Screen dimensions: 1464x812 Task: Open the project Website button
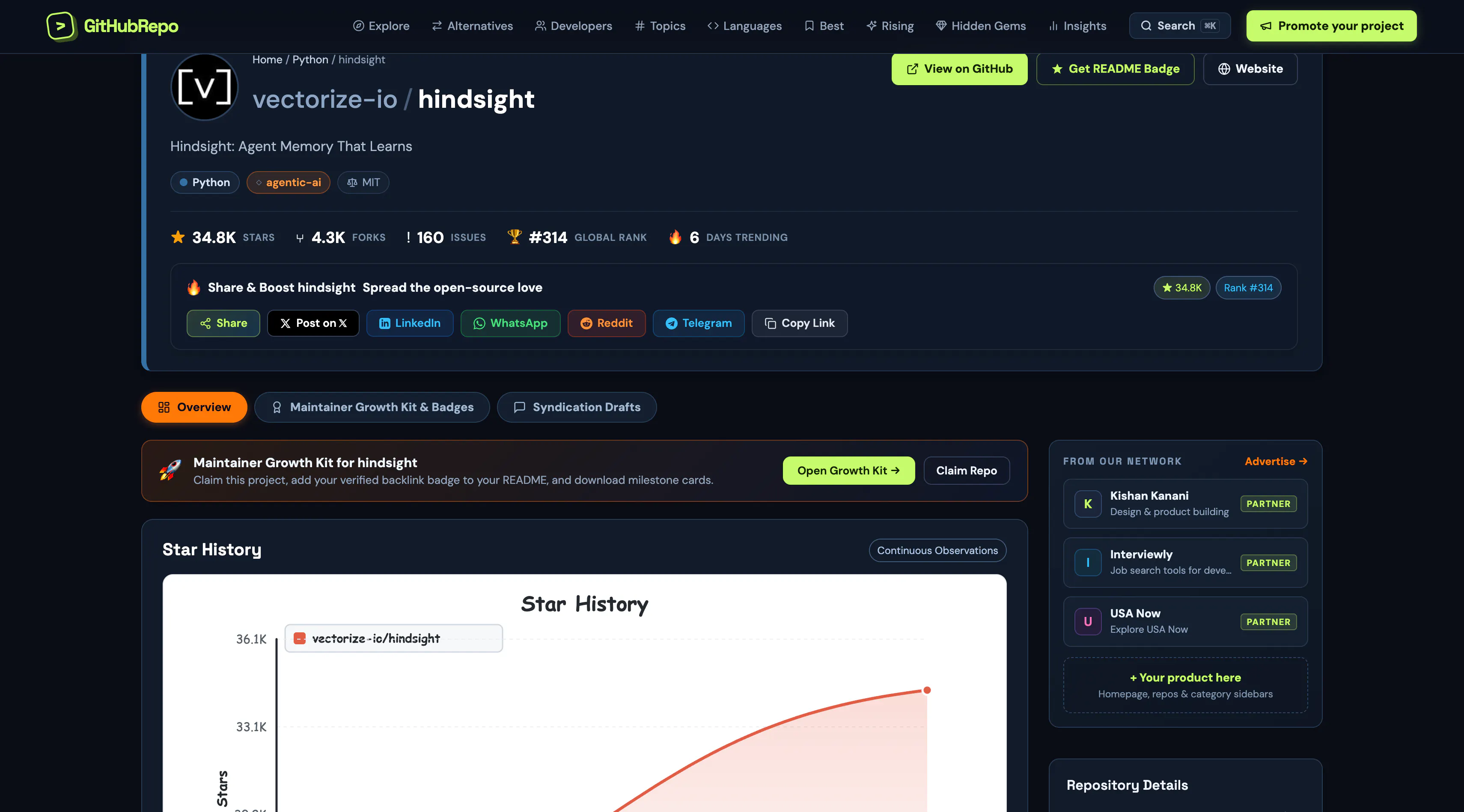[x=1250, y=69]
